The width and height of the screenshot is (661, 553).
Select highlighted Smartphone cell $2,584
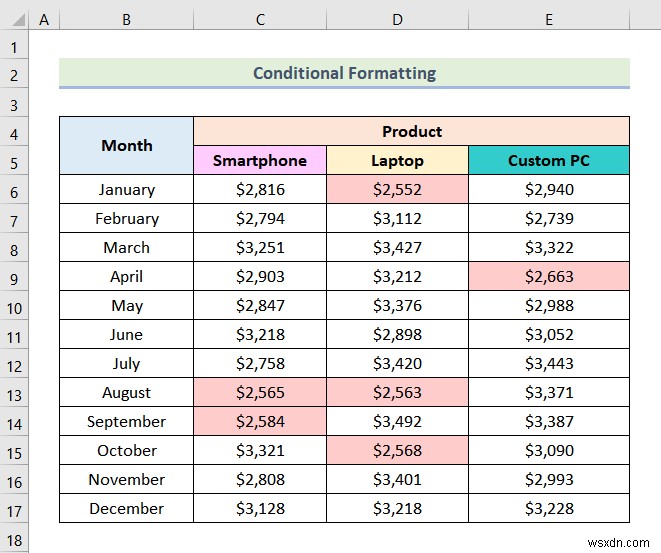[x=260, y=421]
